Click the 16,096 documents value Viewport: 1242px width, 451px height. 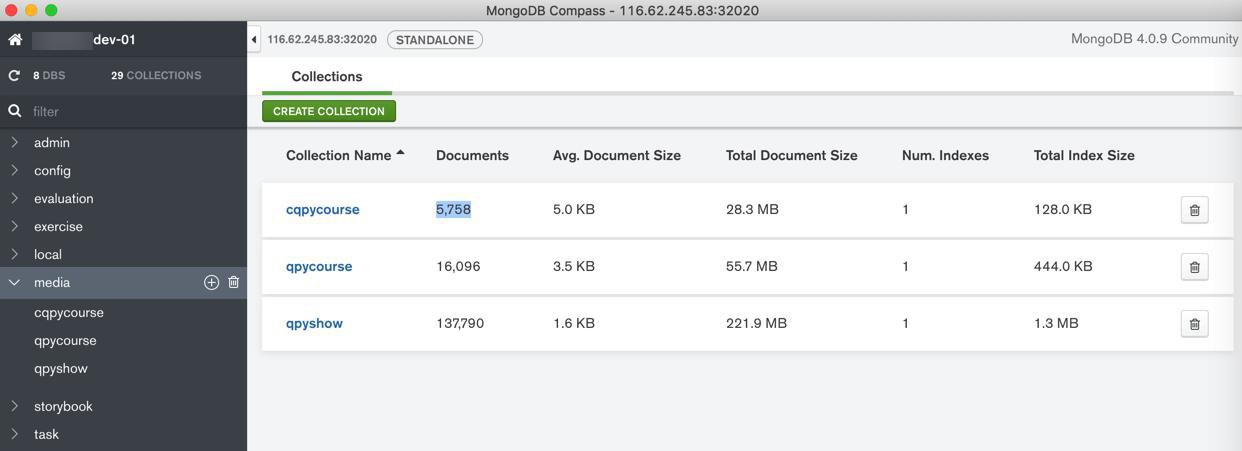(x=458, y=267)
